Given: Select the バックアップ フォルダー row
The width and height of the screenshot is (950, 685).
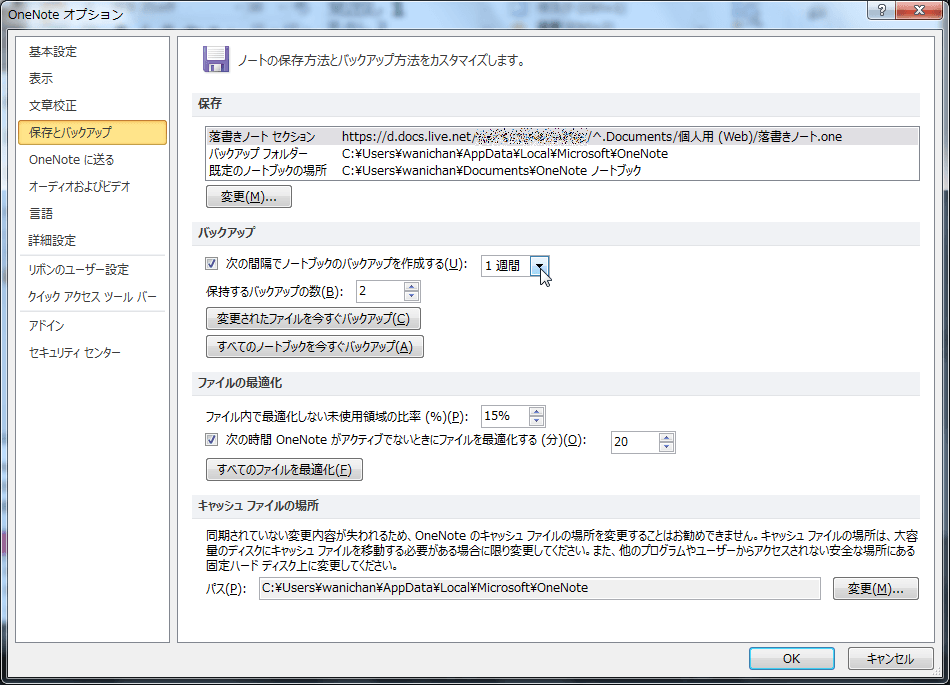Looking at the screenshot, I should 562,154.
